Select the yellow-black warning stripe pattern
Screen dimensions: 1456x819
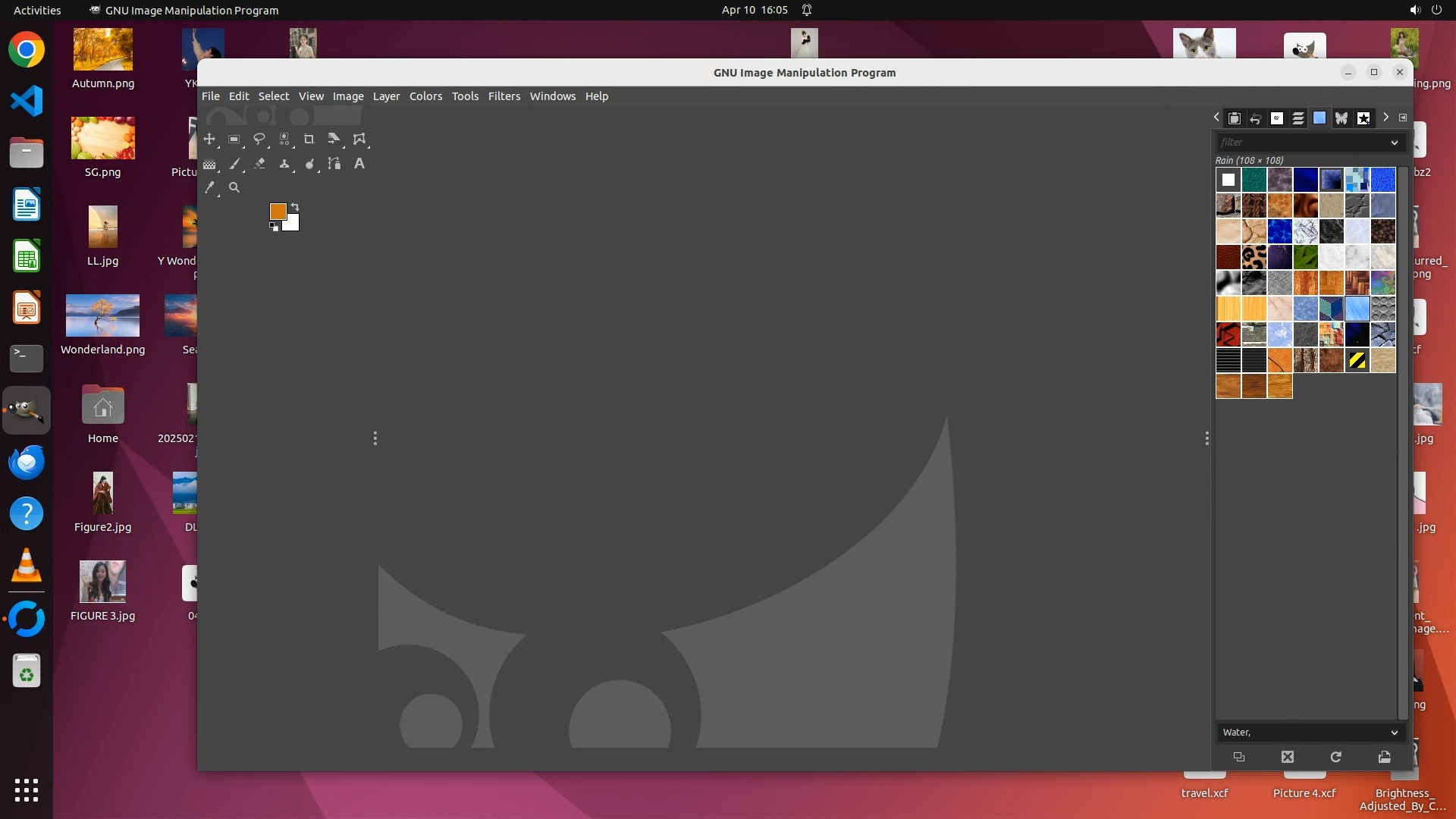[1357, 361]
